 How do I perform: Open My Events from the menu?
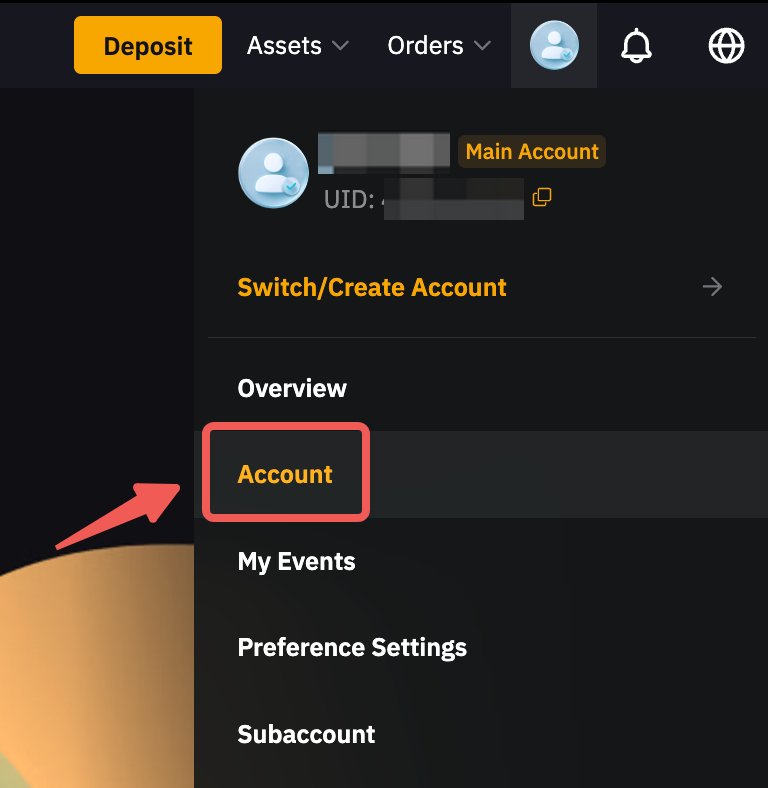296,561
